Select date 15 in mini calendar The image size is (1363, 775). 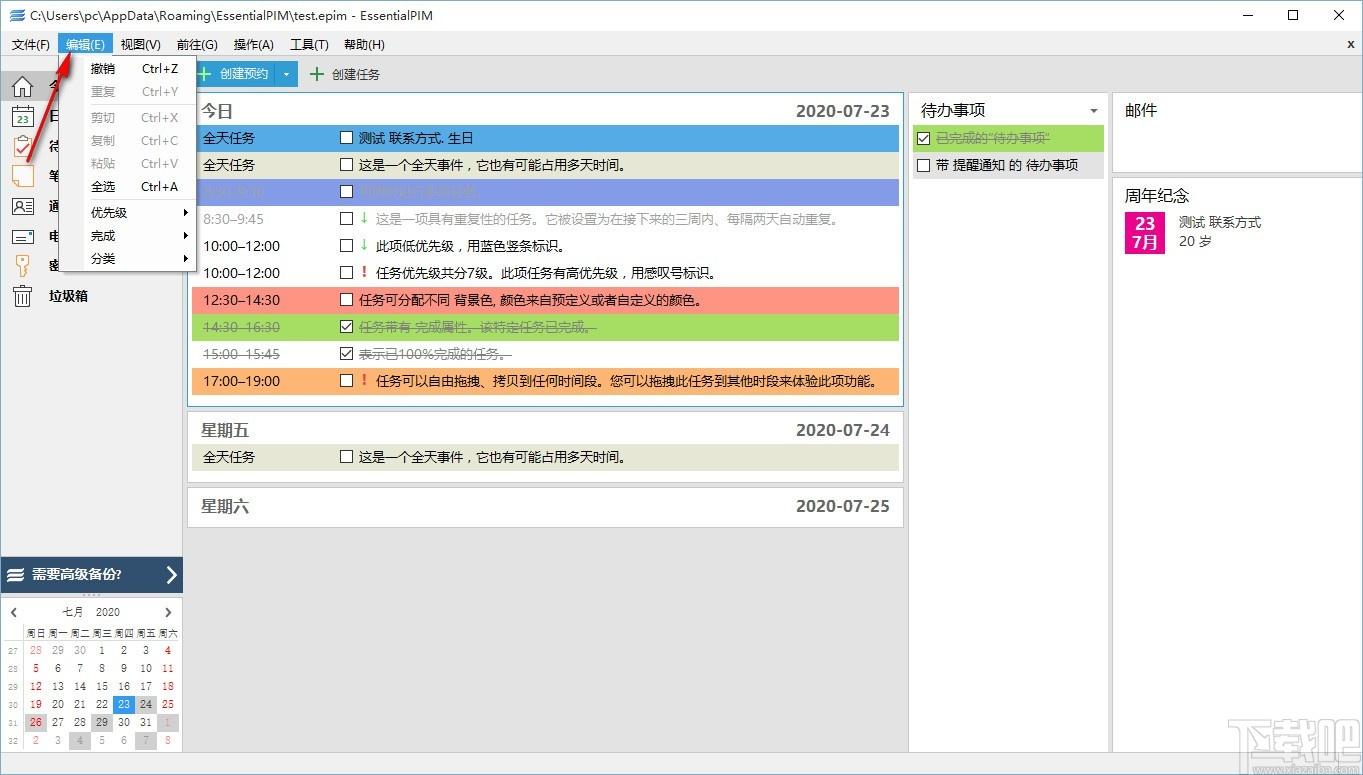[102, 686]
